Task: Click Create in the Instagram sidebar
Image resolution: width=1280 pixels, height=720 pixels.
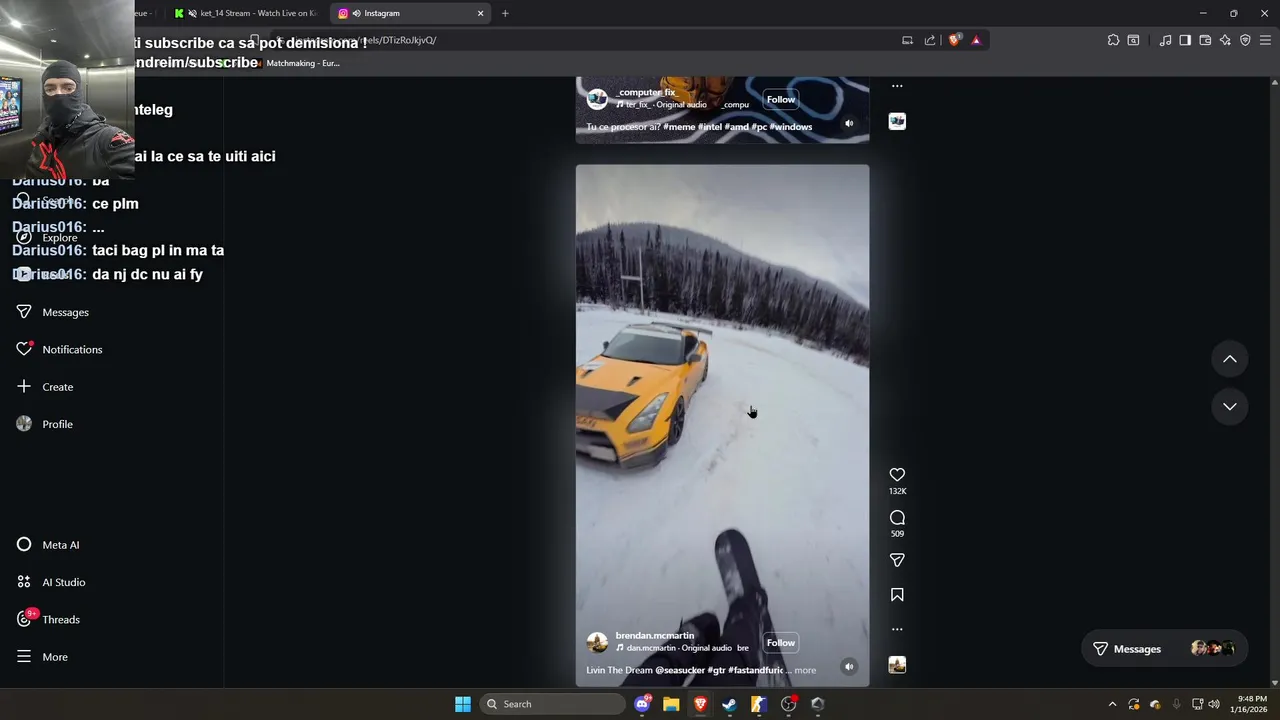Action: pos(45,387)
